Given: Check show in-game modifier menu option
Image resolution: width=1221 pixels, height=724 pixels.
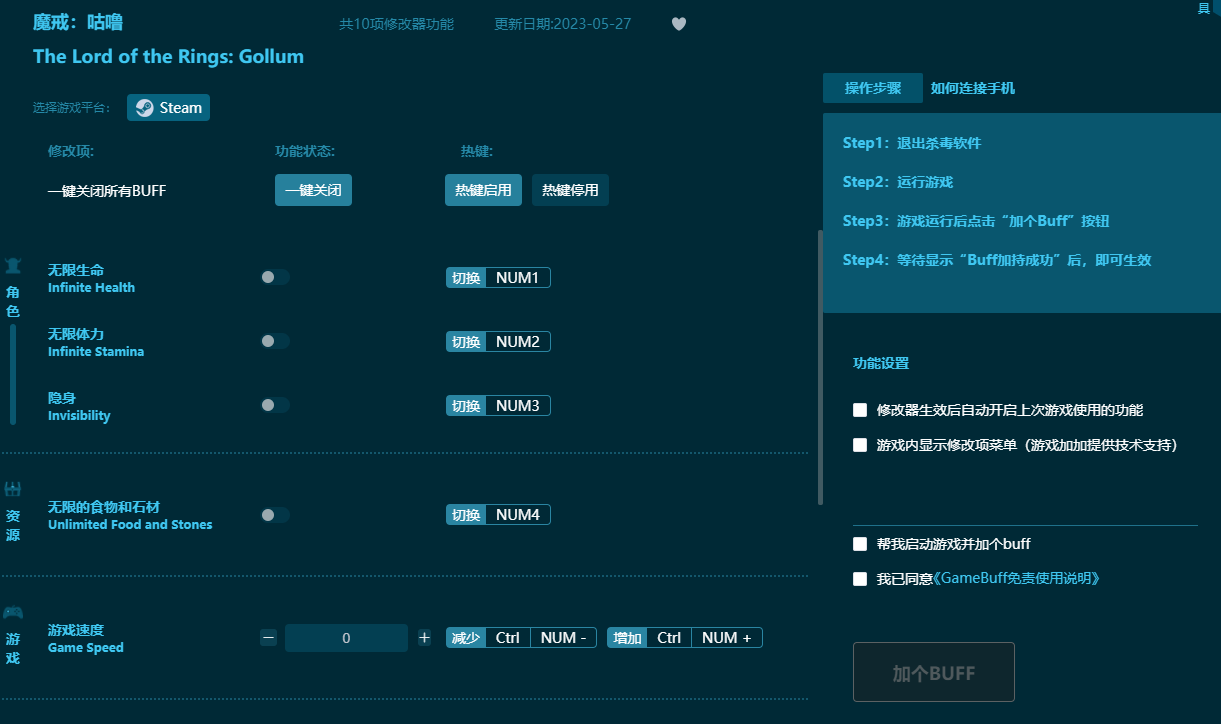Looking at the screenshot, I should pyautogui.click(x=860, y=445).
